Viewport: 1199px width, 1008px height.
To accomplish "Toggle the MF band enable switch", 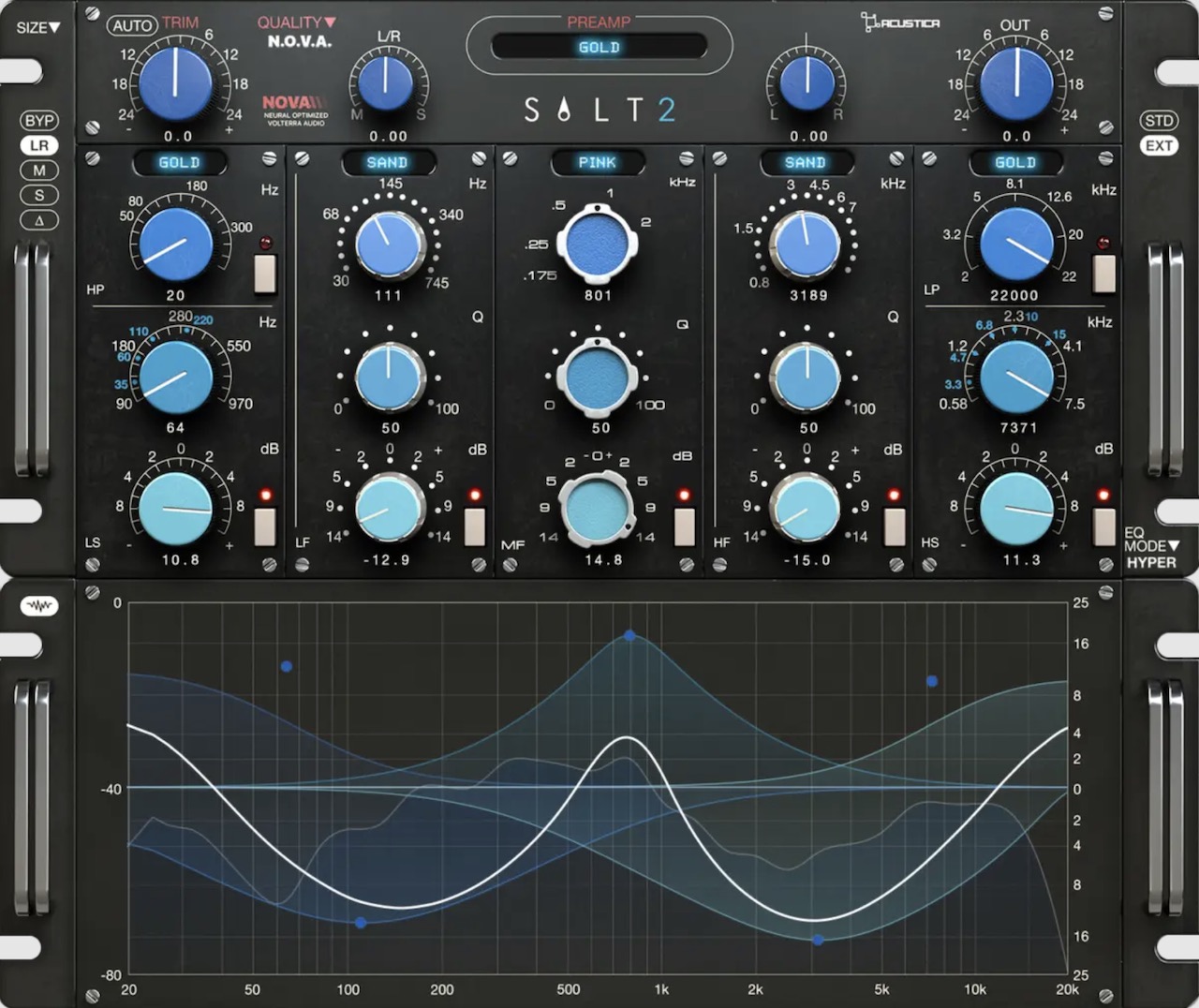I will [685, 525].
